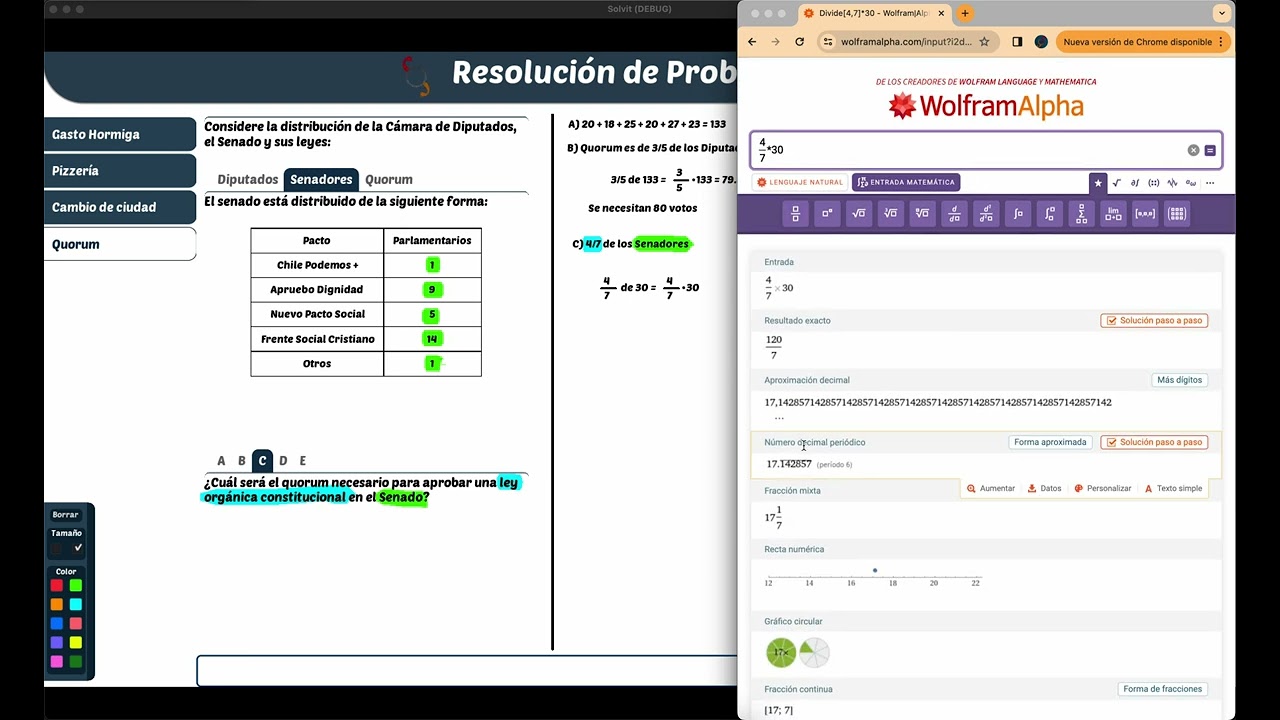Insert second derivative template
The height and width of the screenshot is (720, 1280).
pyautogui.click(x=986, y=213)
